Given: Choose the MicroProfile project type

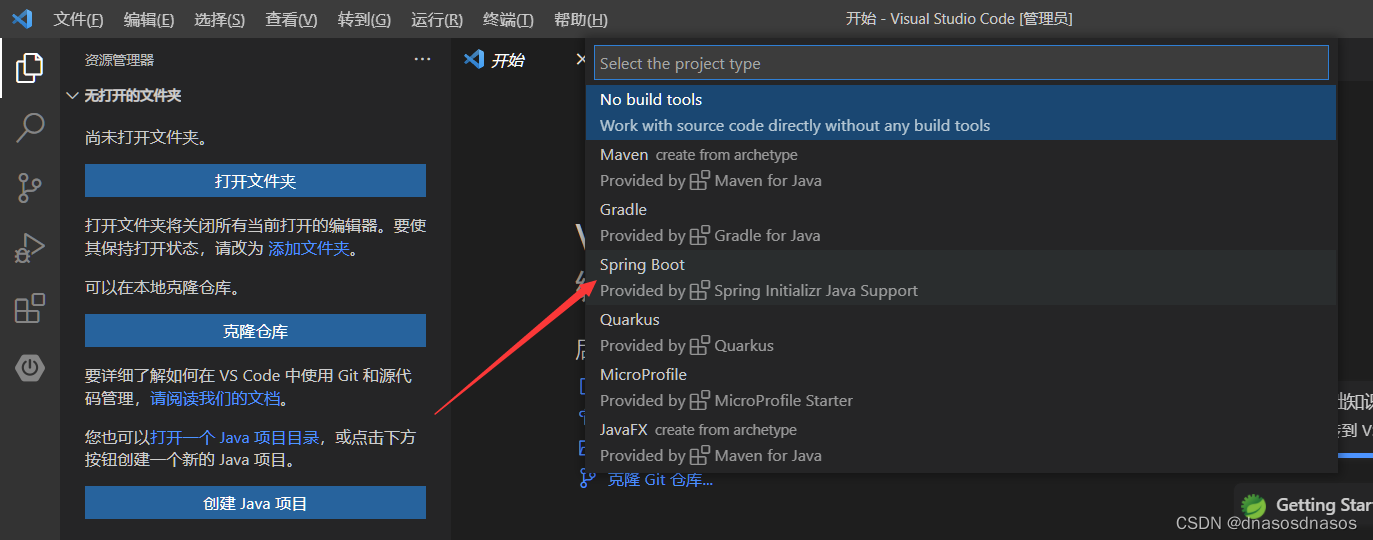Looking at the screenshot, I should click(x=961, y=387).
